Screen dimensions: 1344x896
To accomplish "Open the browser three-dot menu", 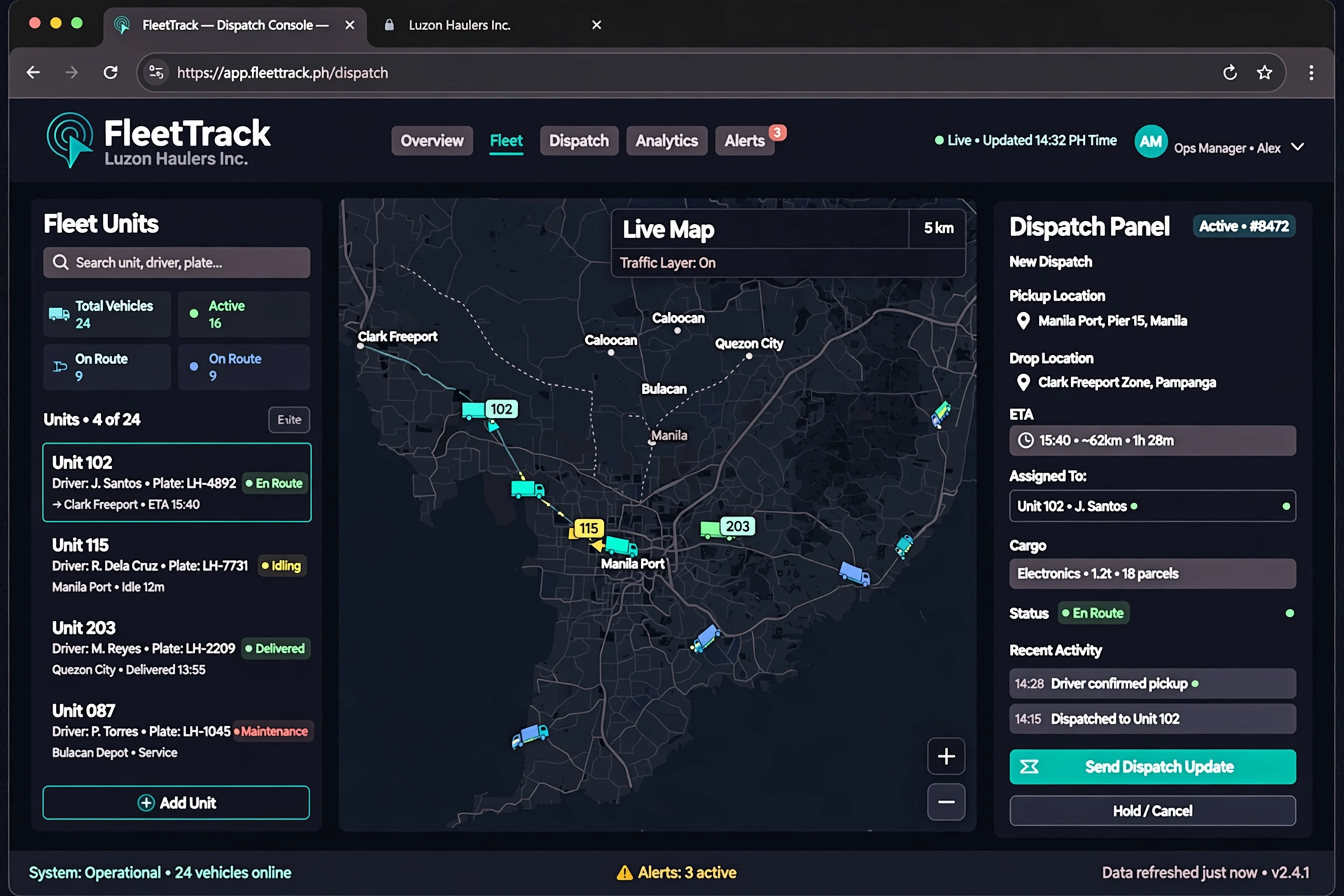I will [1311, 72].
